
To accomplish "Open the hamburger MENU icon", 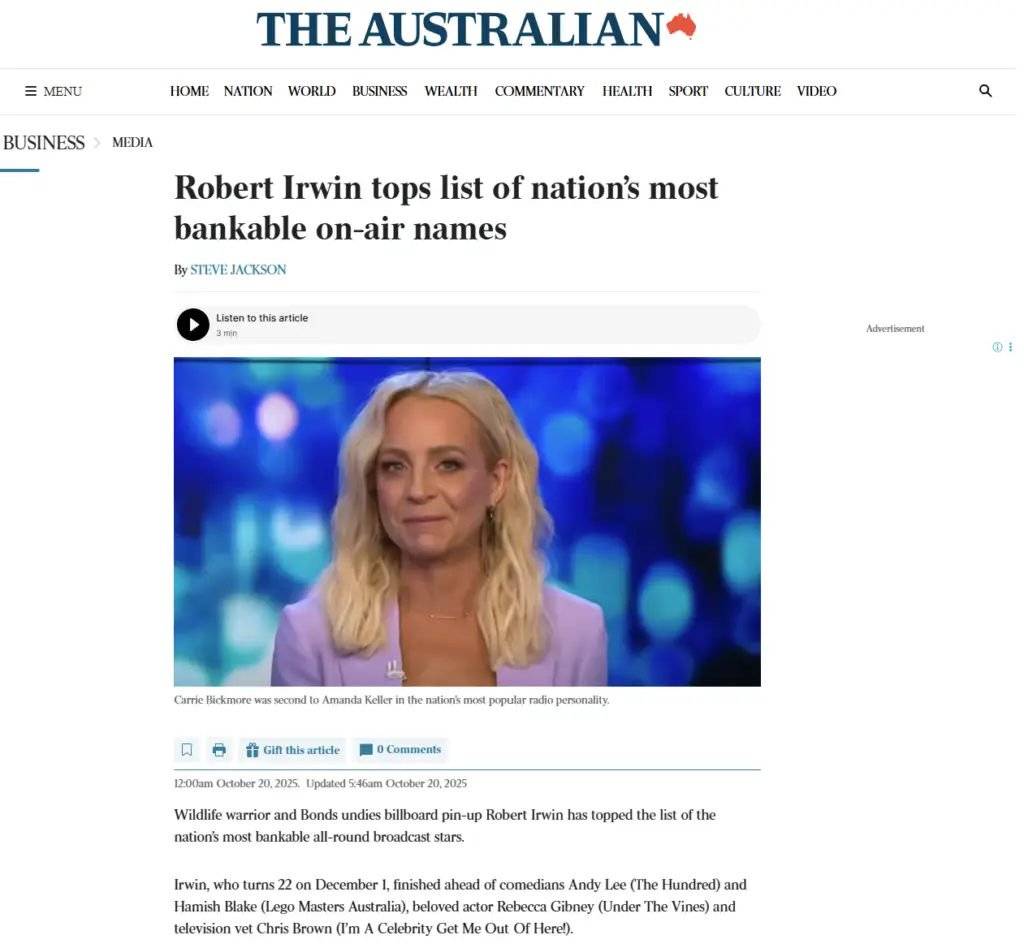I will click(31, 91).
